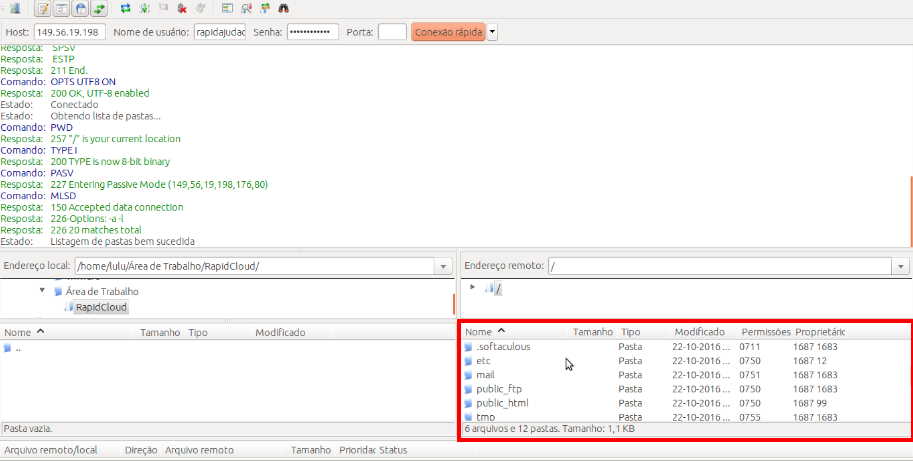Click the Porta input field
The width and height of the screenshot is (913, 461).
[392, 32]
